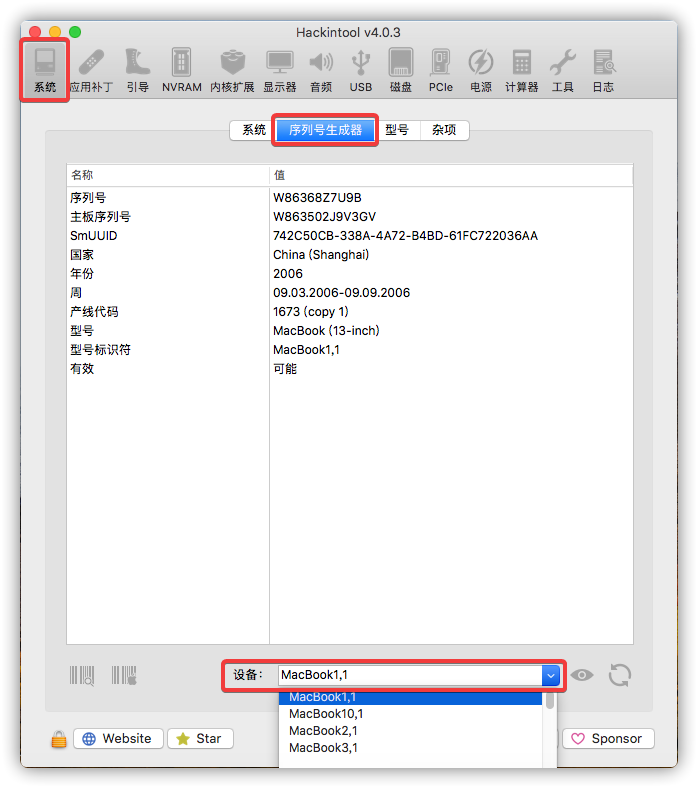The width and height of the screenshot is (698, 788).
Task: Switch to the 型号 tab
Action: [397, 130]
